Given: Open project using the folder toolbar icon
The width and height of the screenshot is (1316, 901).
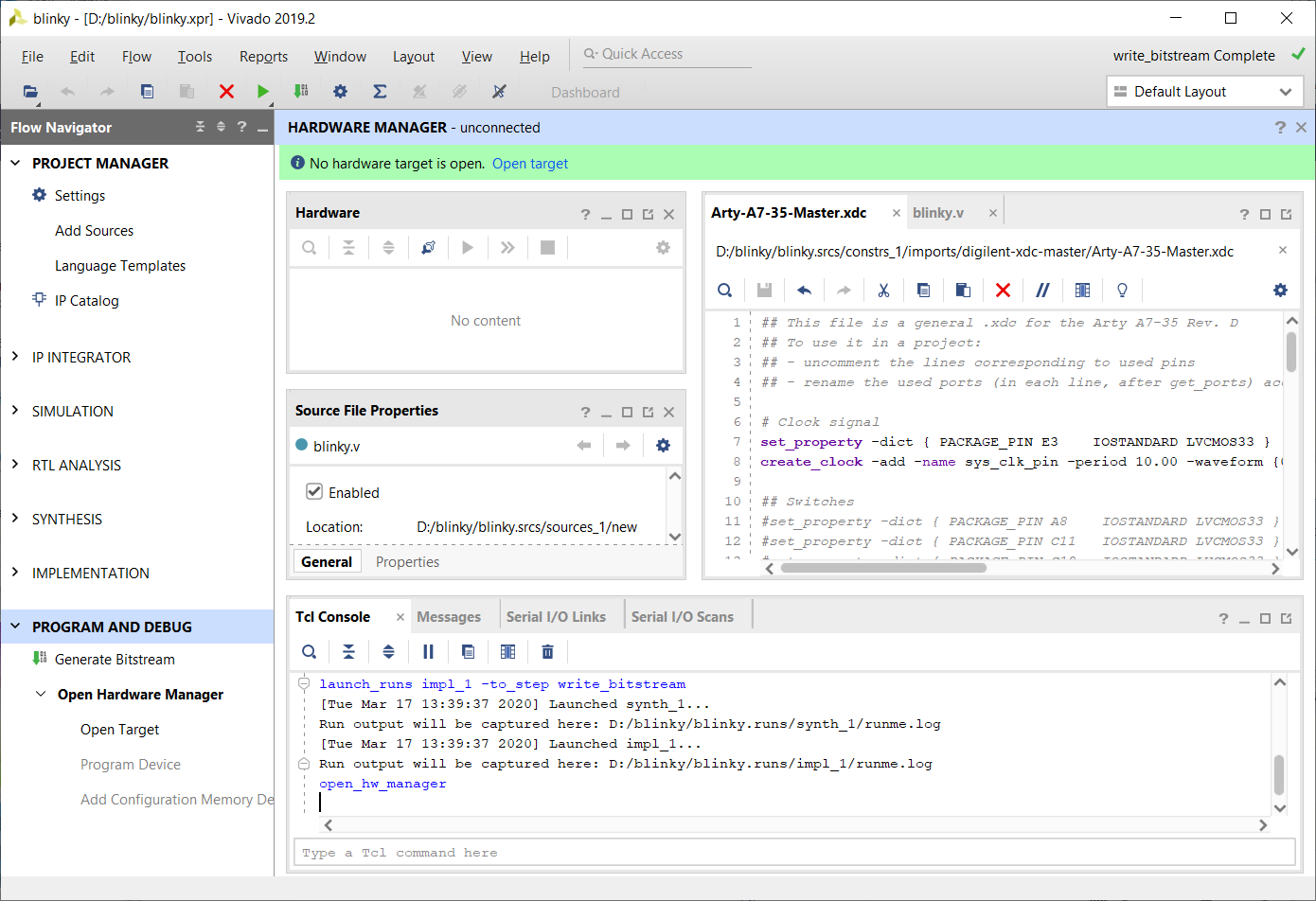Looking at the screenshot, I should [x=30, y=92].
